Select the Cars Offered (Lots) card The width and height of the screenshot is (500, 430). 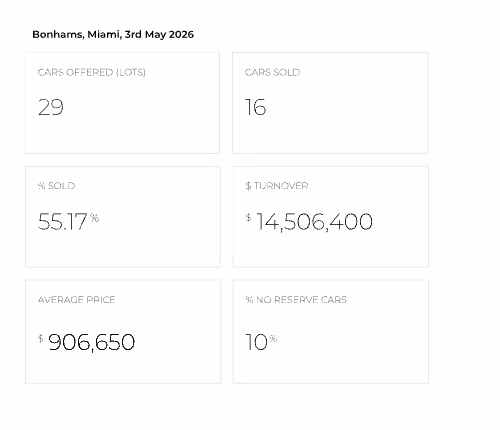pos(122,103)
